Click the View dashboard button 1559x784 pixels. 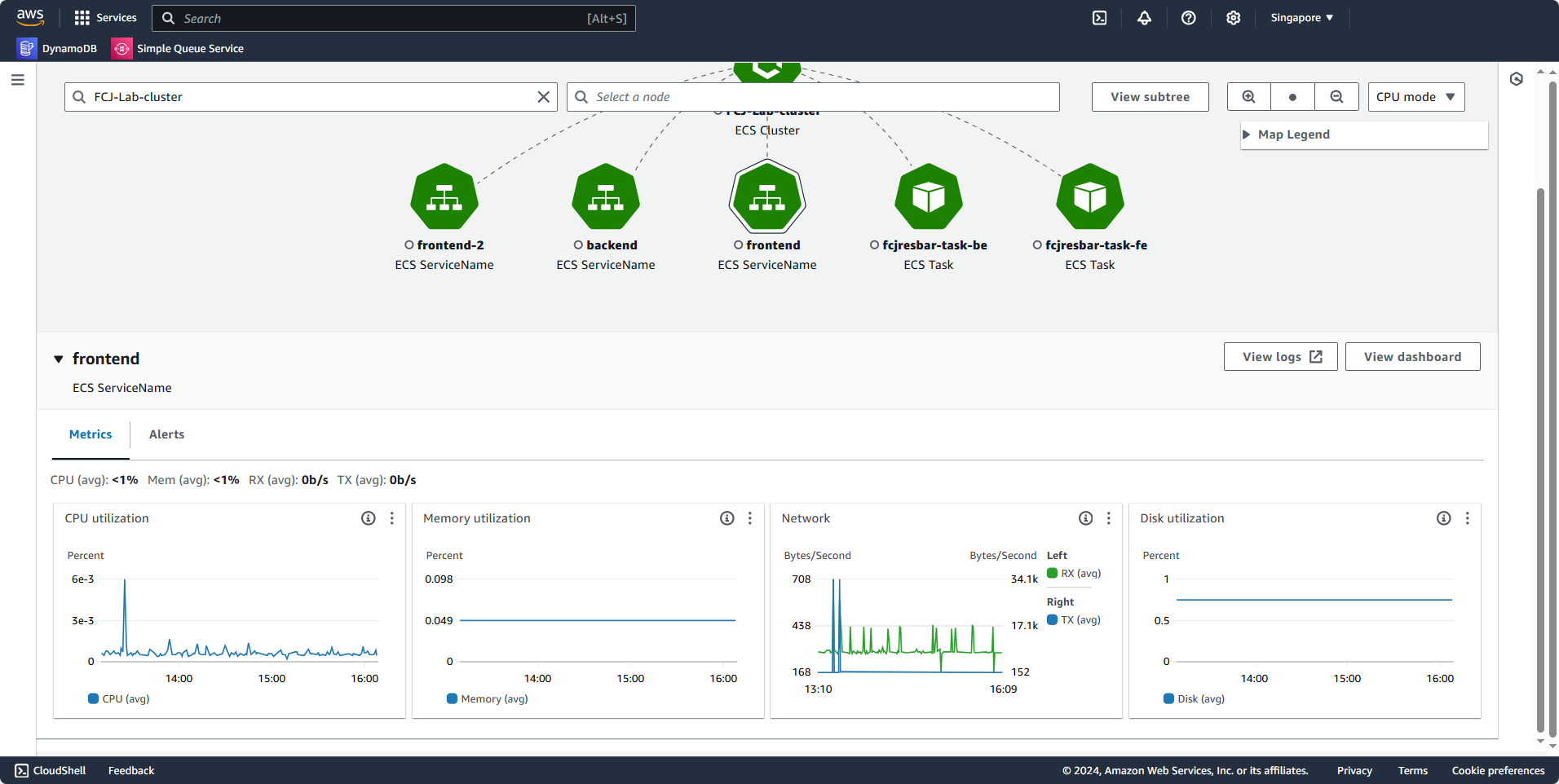pyautogui.click(x=1413, y=357)
